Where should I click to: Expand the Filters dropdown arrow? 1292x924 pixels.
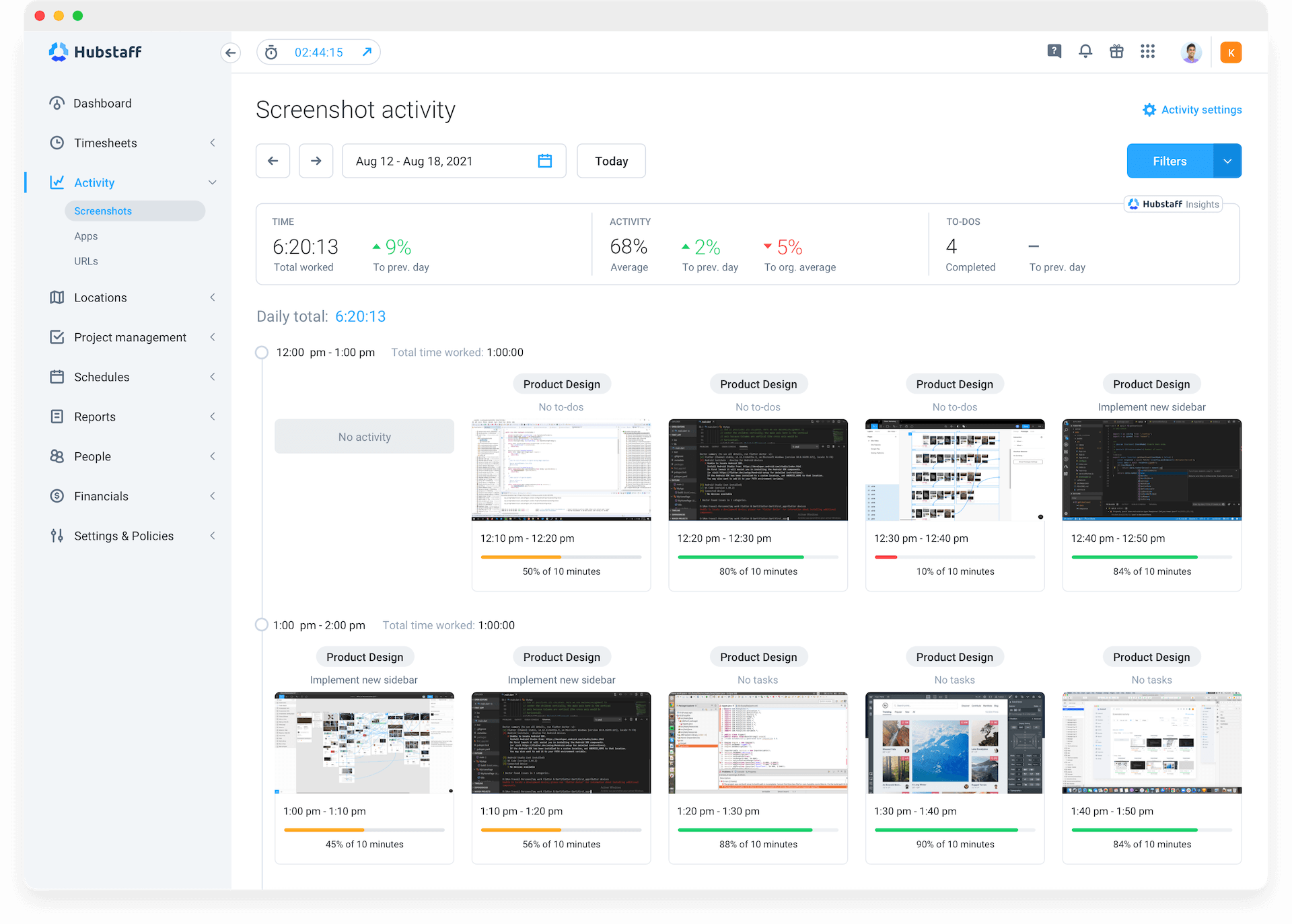coord(1227,161)
